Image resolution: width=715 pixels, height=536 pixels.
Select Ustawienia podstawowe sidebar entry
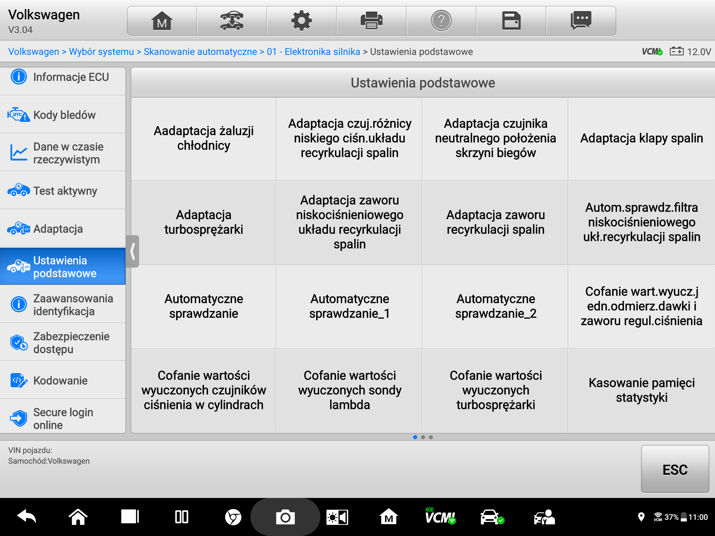pos(62,266)
